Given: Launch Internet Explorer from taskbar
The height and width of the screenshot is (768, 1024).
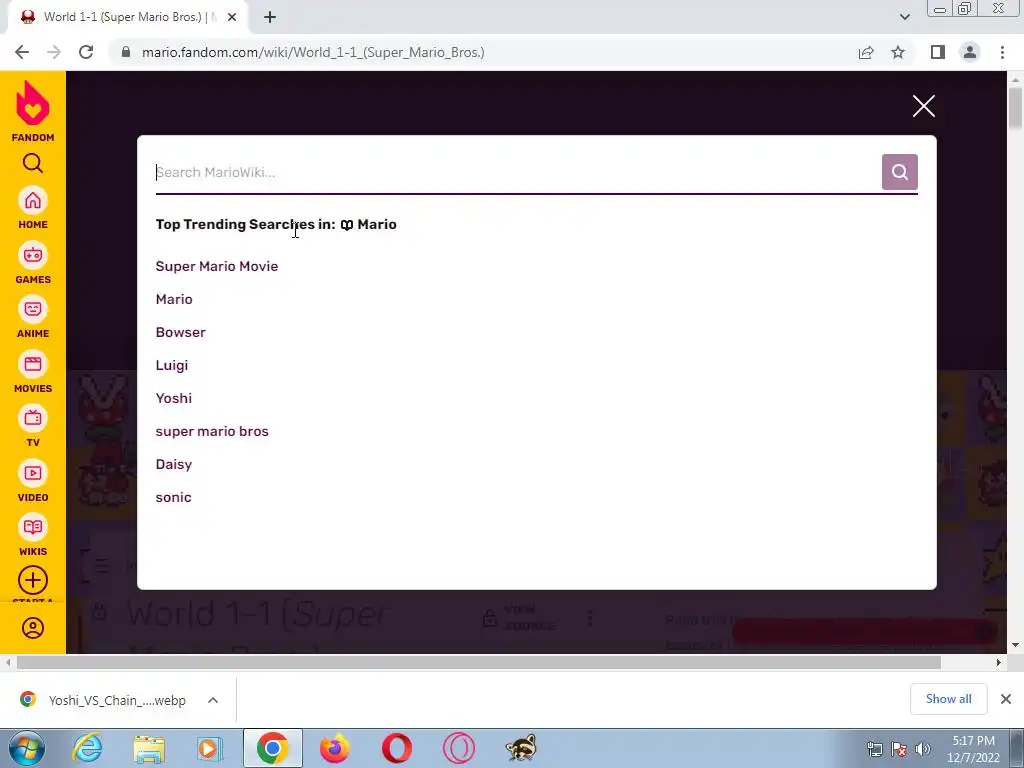Looking at the screenshot, I should pyautogui.click(x=88, y=748).
